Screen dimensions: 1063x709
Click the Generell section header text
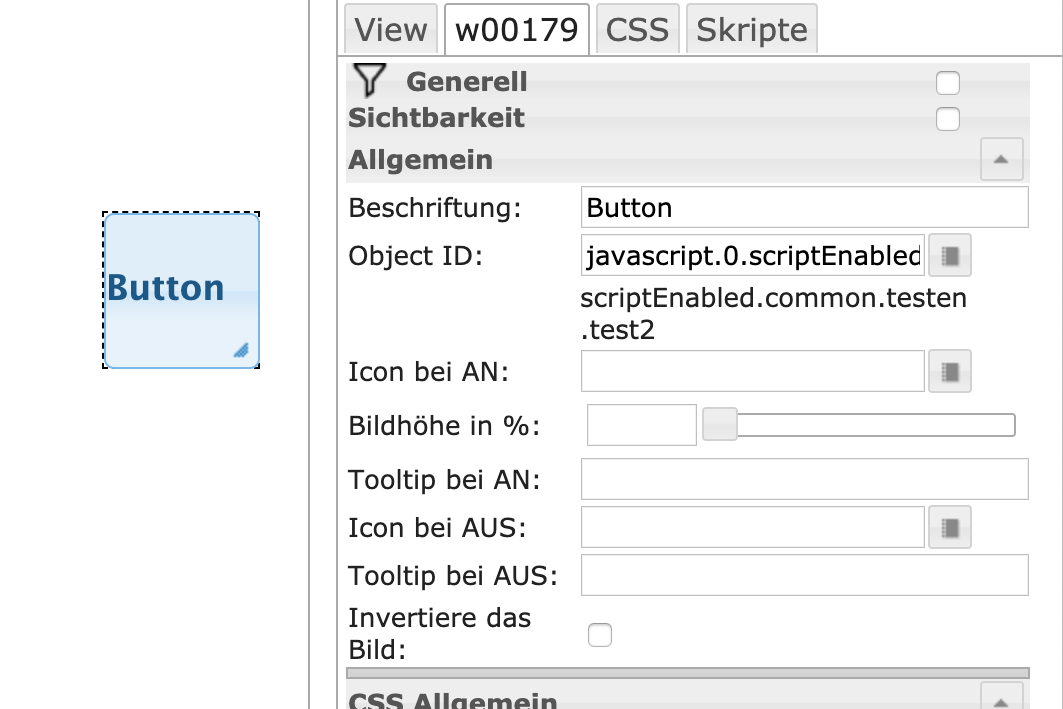click(x=466, y=82)
